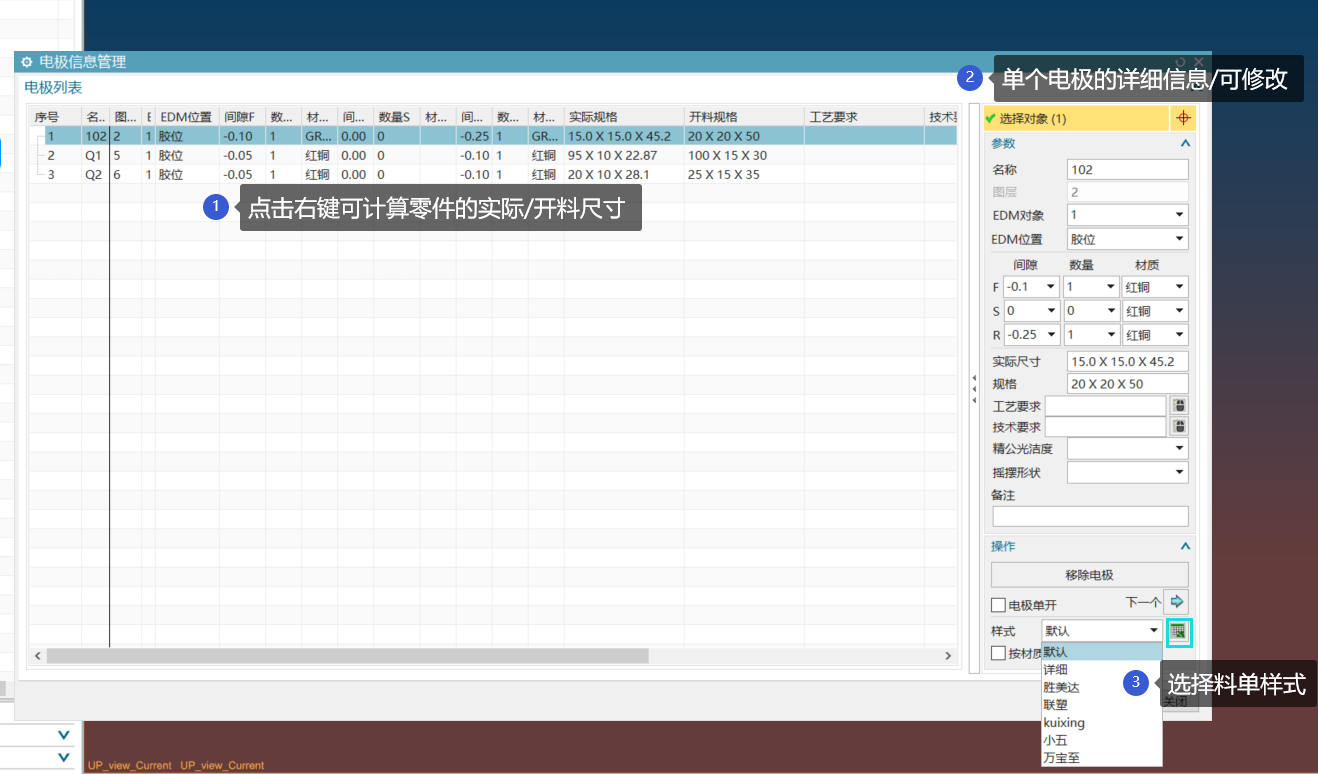Screen dimensions: 1318x774
Task: Click the 备注 input field
Action: (1090, 516)
